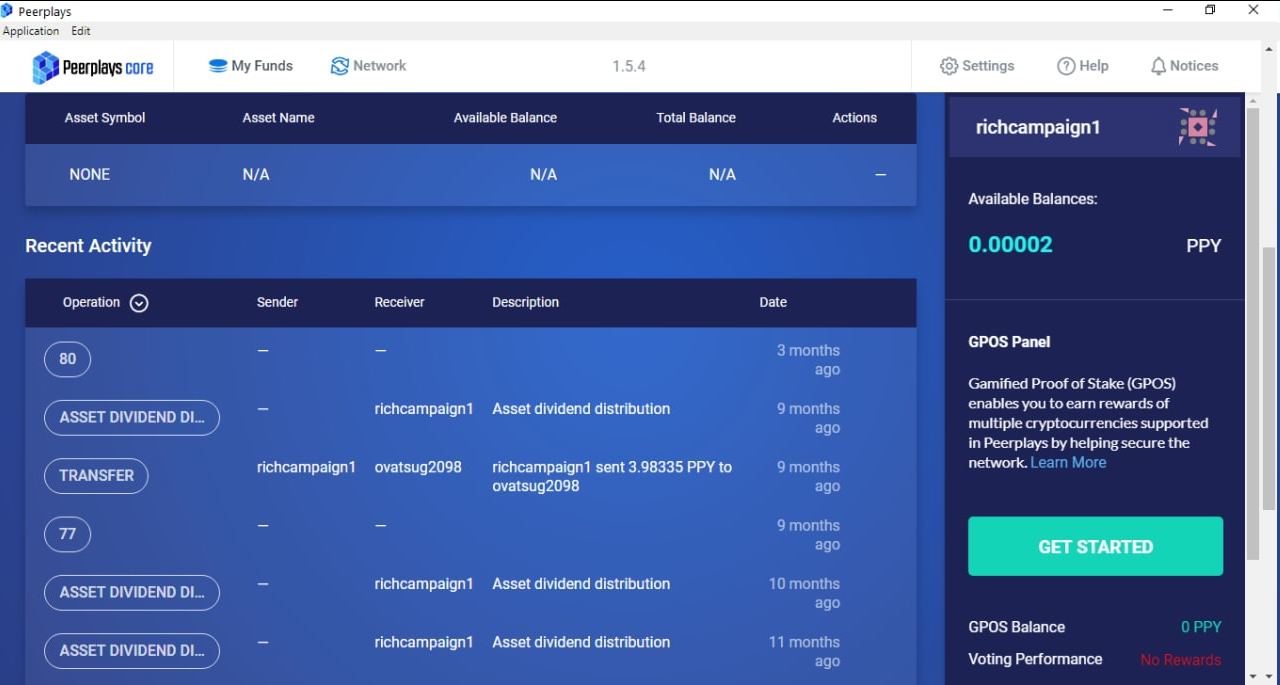The height and width of the screenshot is (685, 1280).
Task: Click the Network icon
Action: tap(340, 66)
